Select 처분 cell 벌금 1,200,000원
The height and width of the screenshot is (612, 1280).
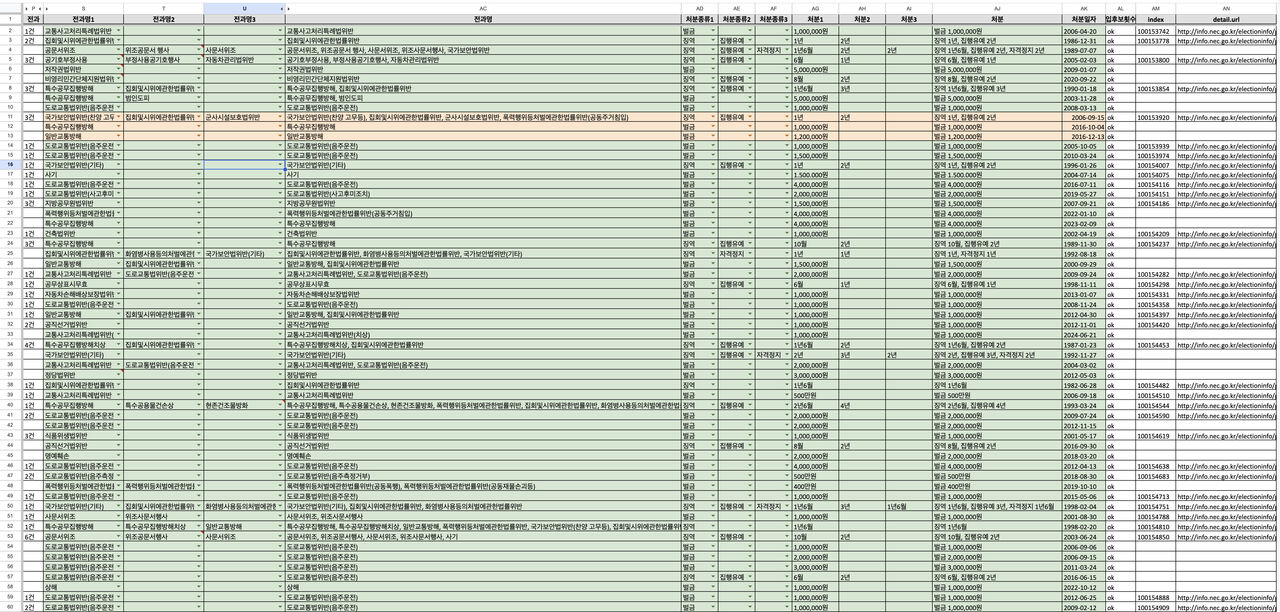point(997,137)
